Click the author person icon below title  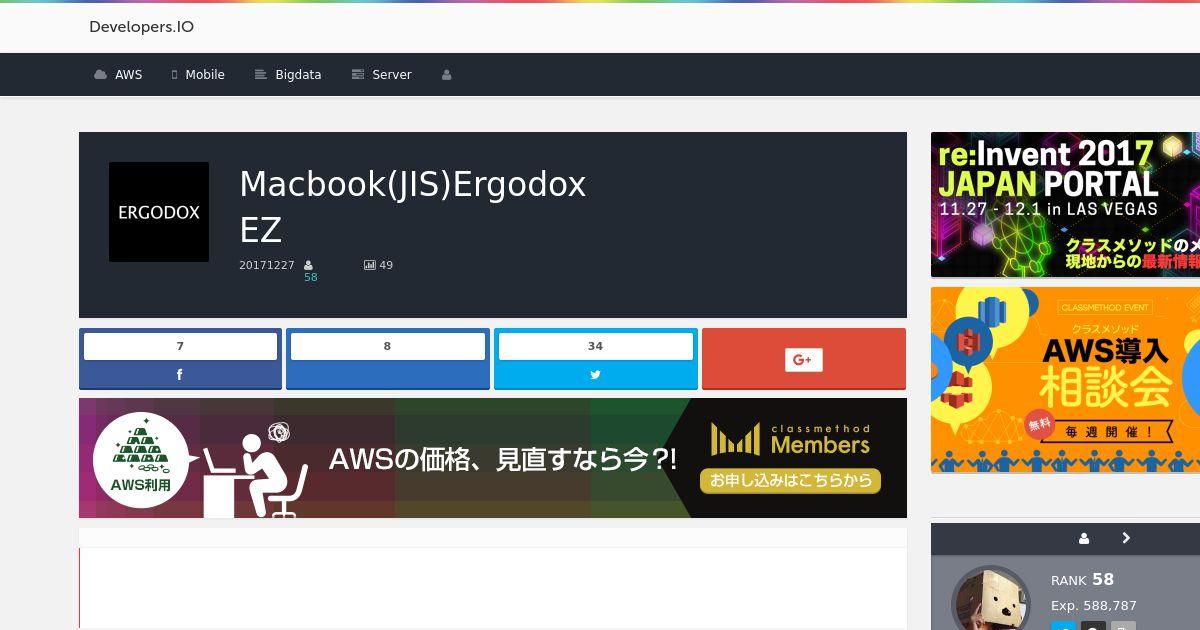tap(309, 265)
